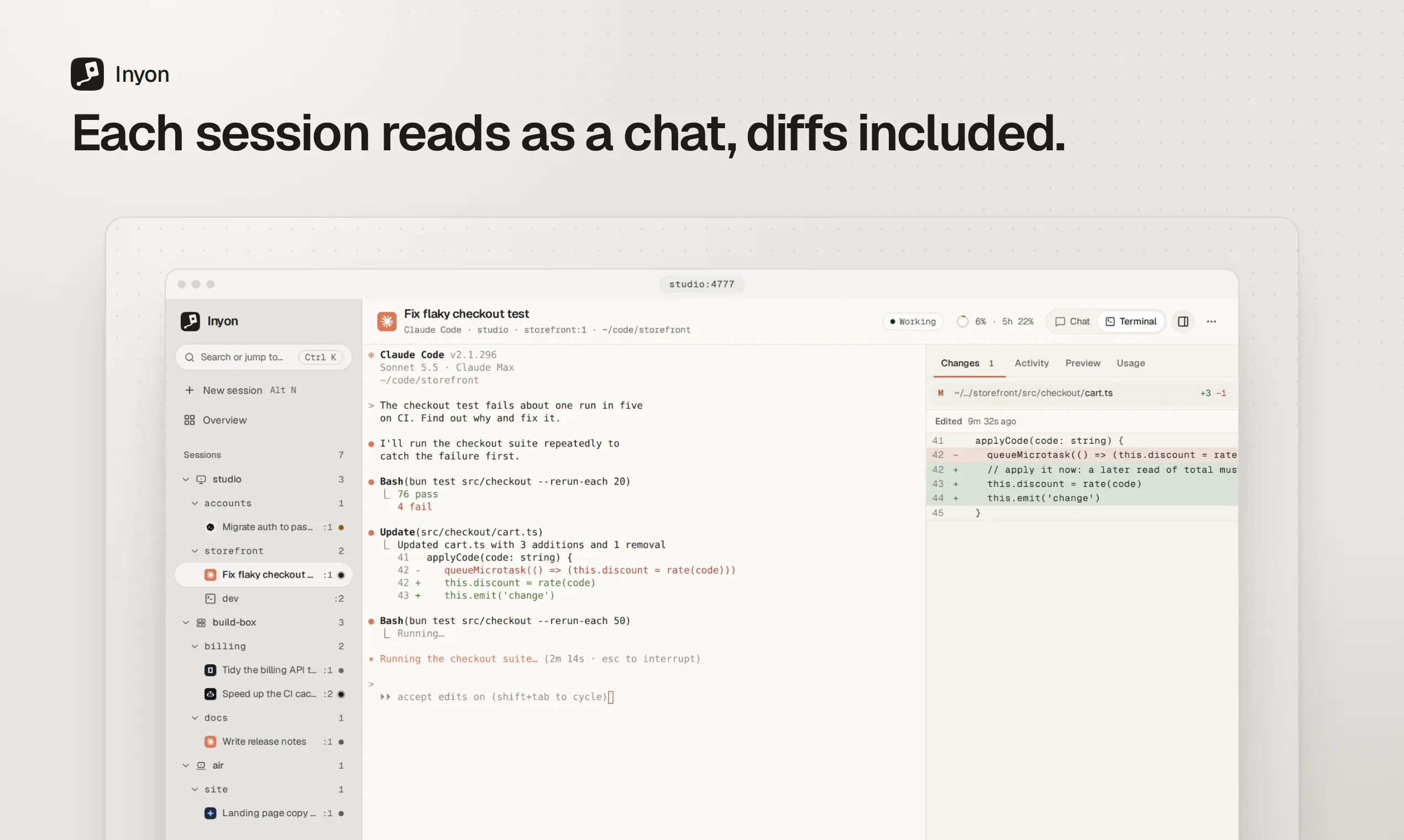Open the Usage tab
Image resolution: width=1404 pixels, height=840 pixels.
(x=1130, y=364)
